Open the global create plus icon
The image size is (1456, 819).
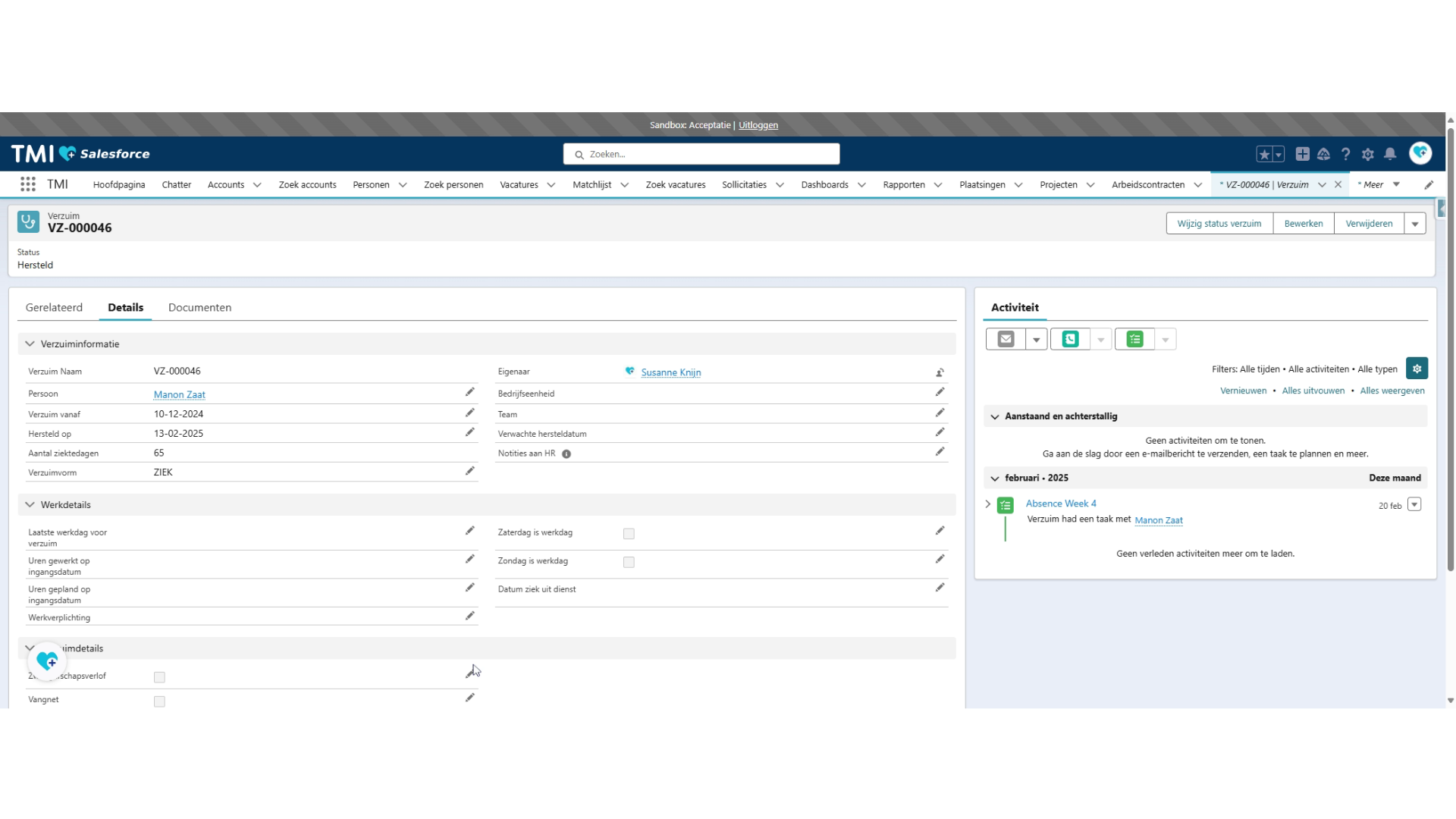(1302, 154)
